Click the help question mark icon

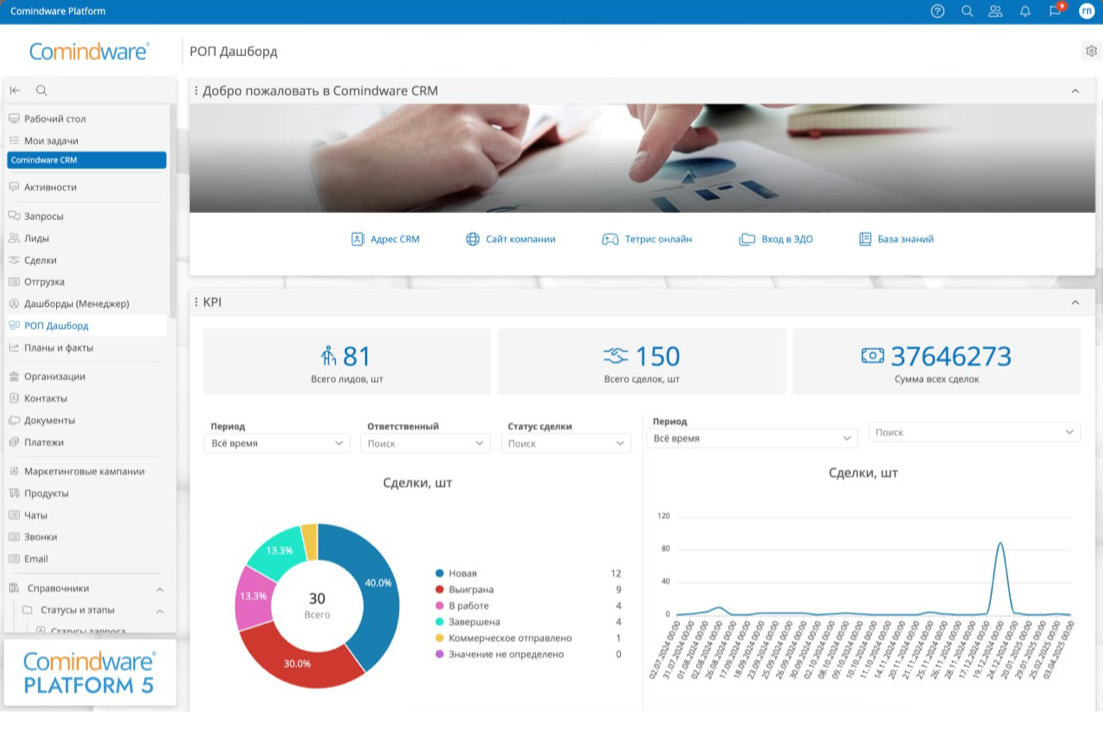tap(937, 11)
